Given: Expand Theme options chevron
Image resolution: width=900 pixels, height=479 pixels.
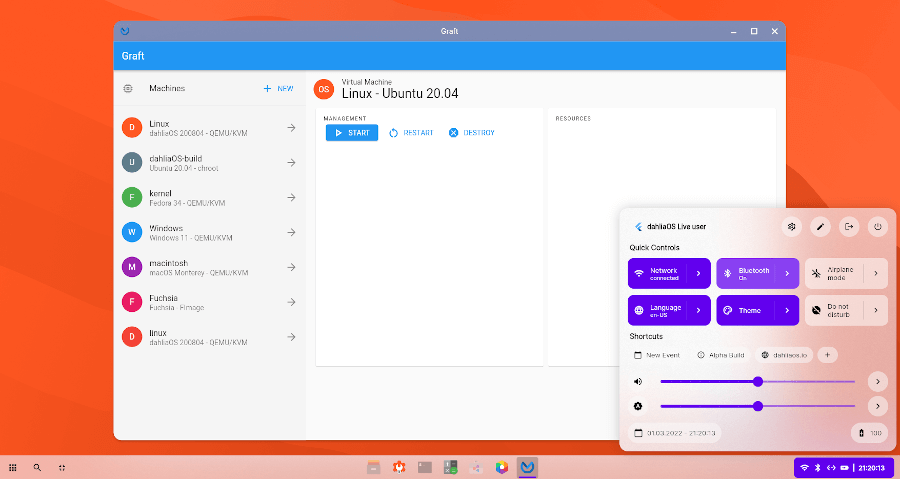Looking at the screenshot, I should coord(787,310).
